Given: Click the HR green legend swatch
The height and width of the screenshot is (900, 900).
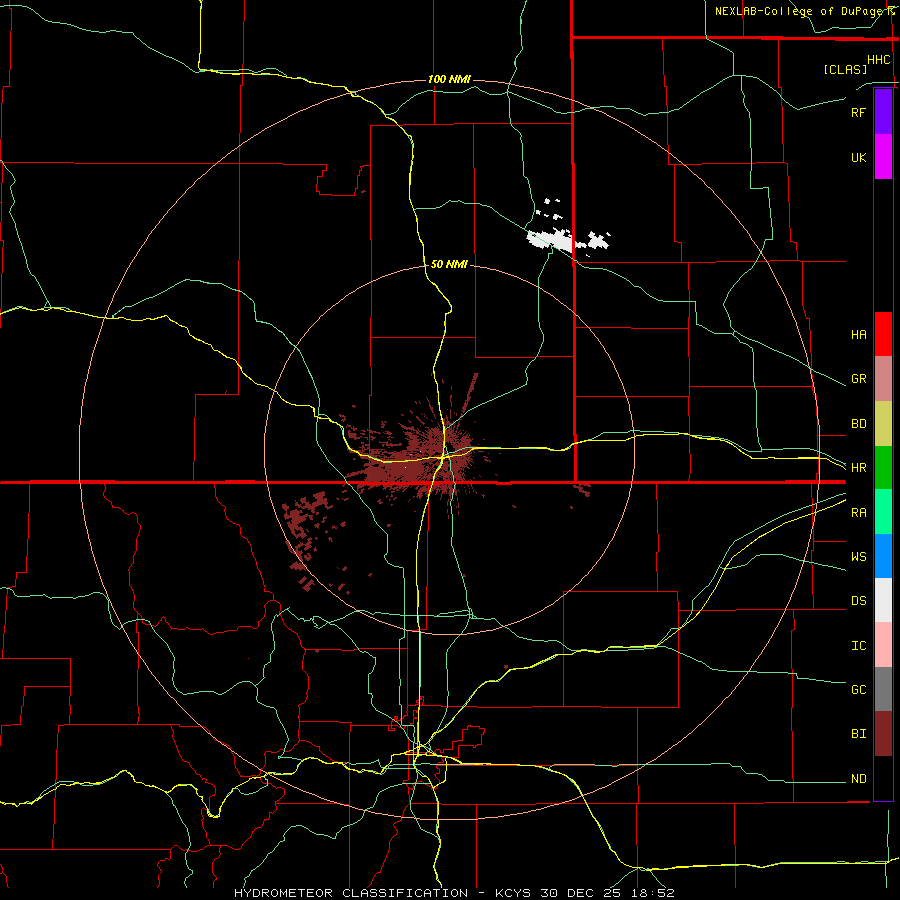Looking at the screenshot, I should [x=883, y=468].
